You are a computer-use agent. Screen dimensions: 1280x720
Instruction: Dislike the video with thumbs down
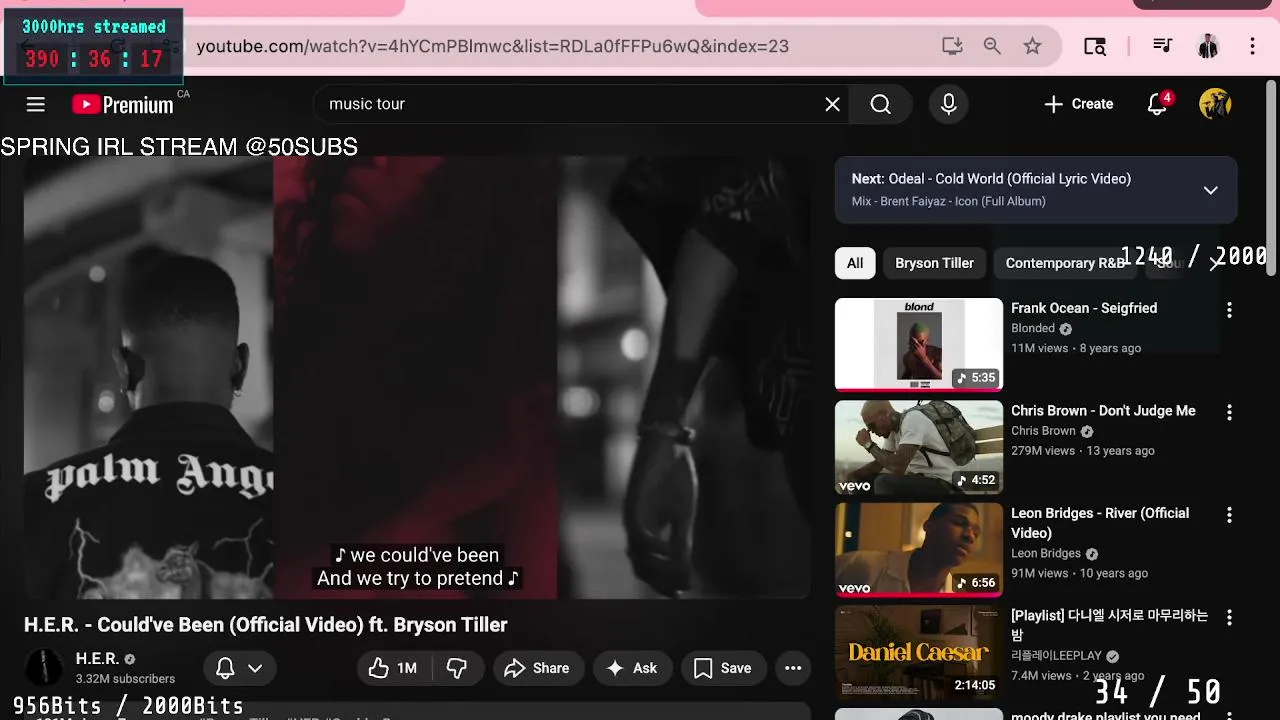(457, 668)
